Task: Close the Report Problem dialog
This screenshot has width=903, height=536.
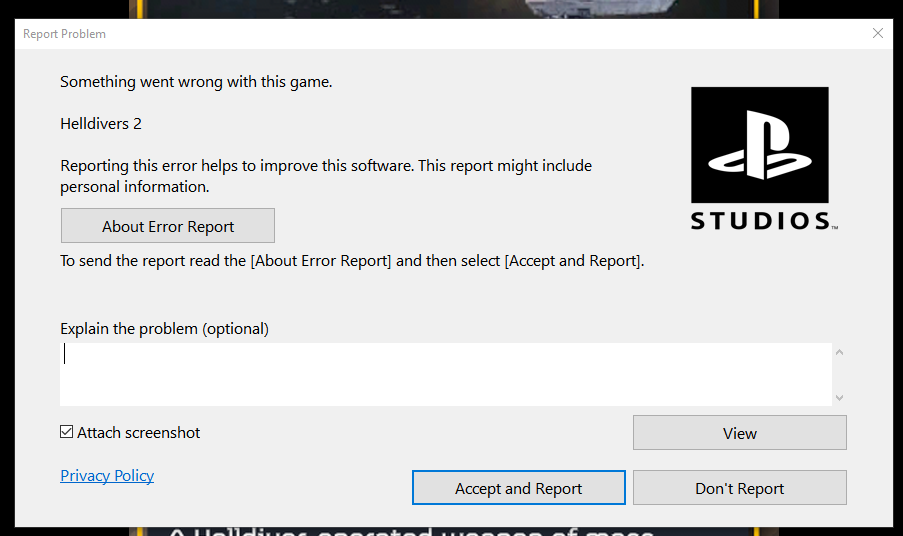Action: coord(878,33)
